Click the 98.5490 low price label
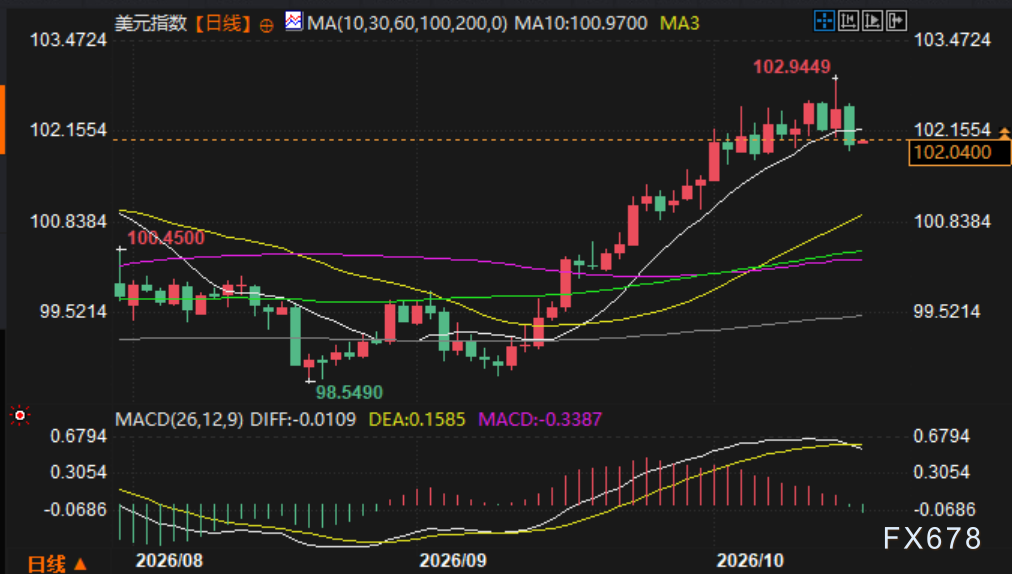1012x574 pixels. click(x=349, y=392)
